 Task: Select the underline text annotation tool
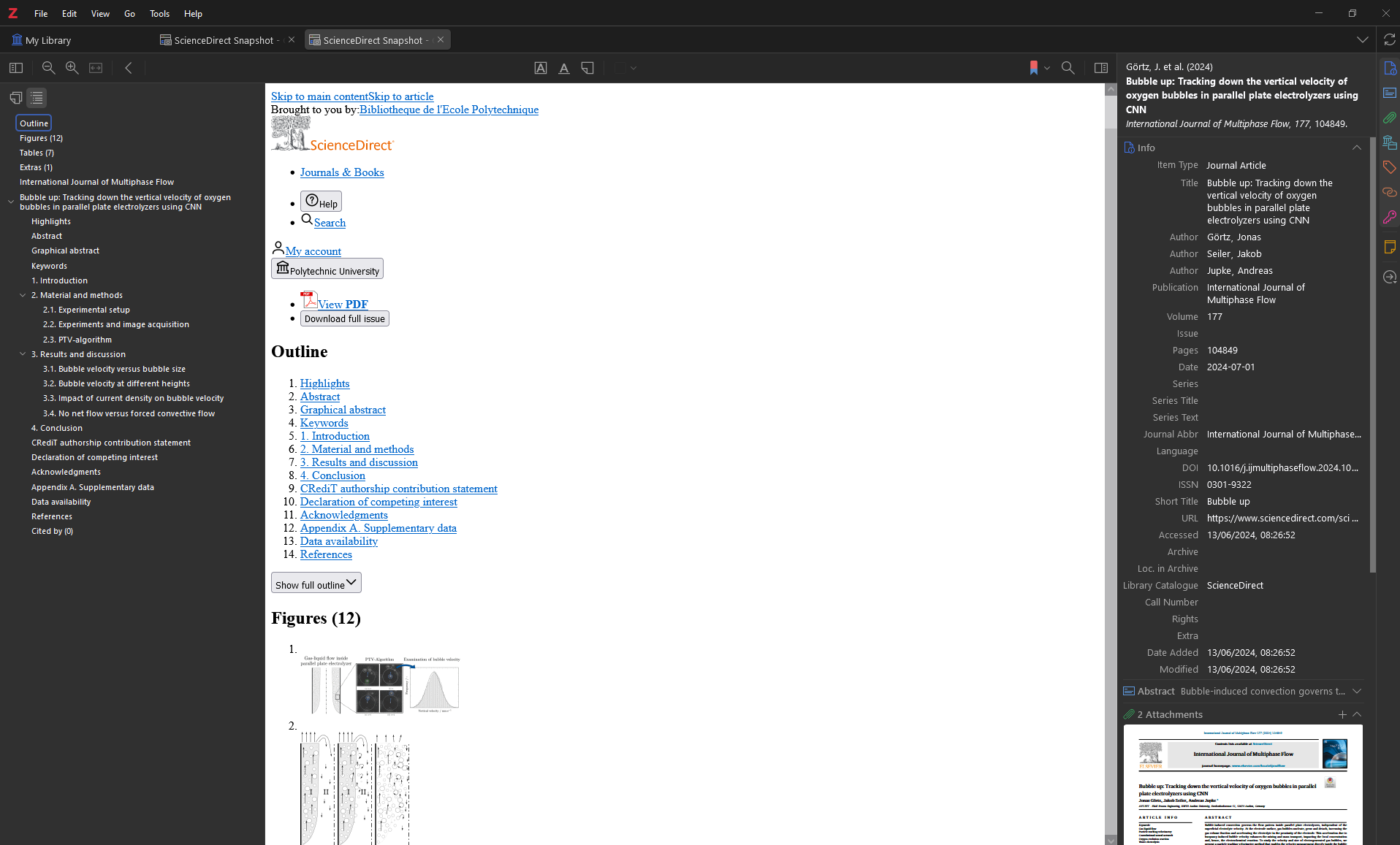(x=564, y=68)
